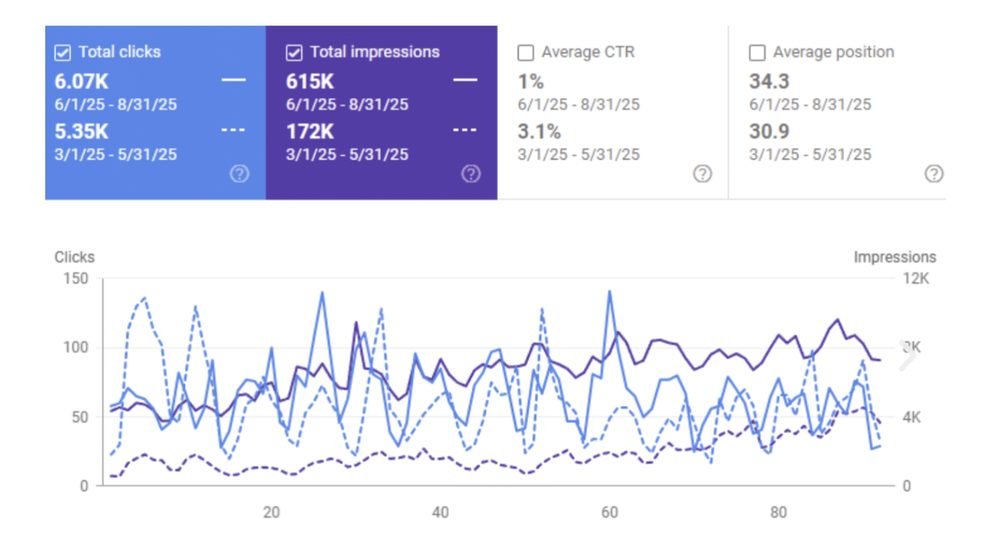This screenshot has width=1000, height=555.
Task: Open help icon on Total clicks card
Action: 240,174
